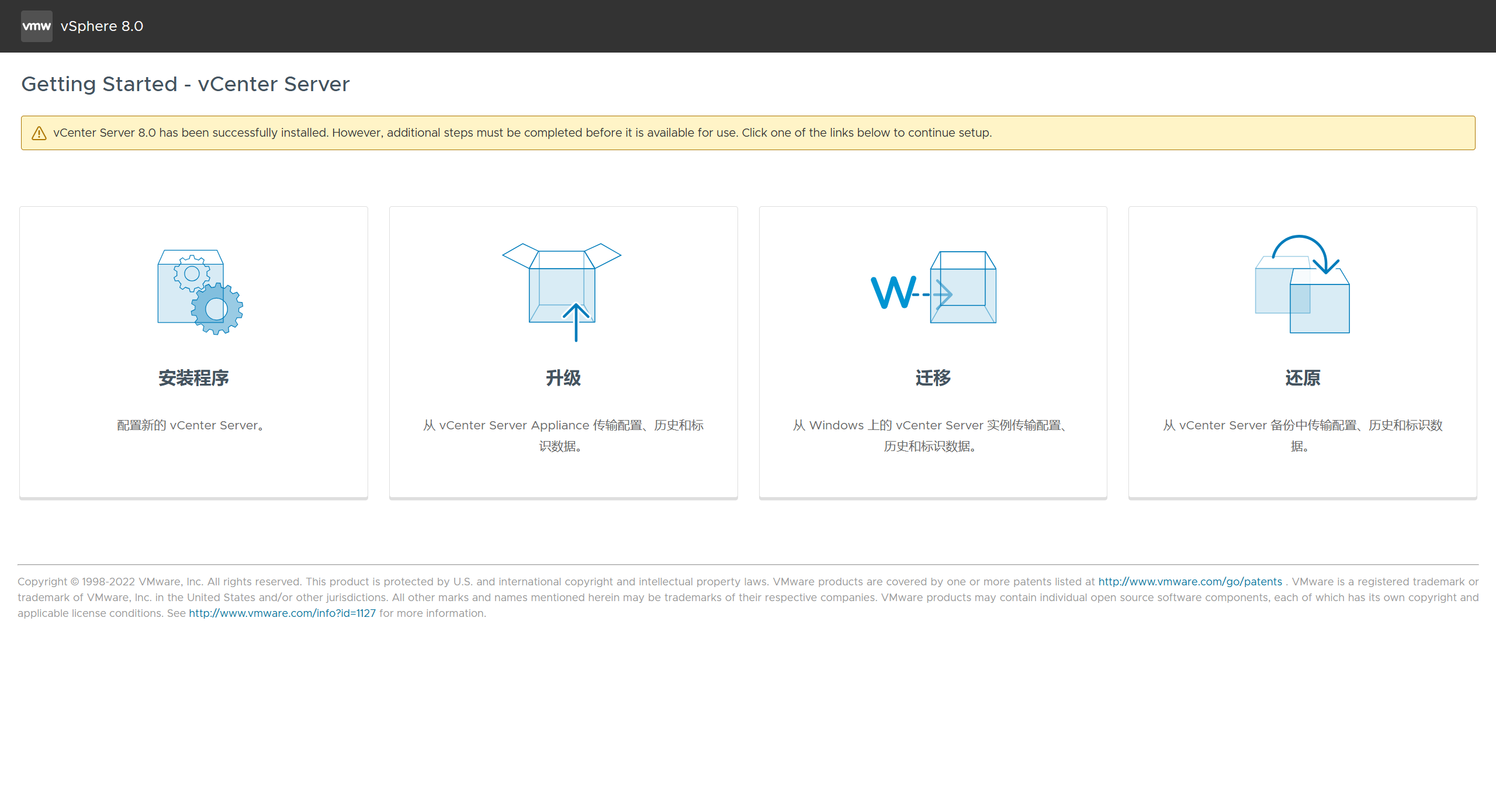
Task: Open the 迁移 migrate card title
Action: (x=933, y=378)
